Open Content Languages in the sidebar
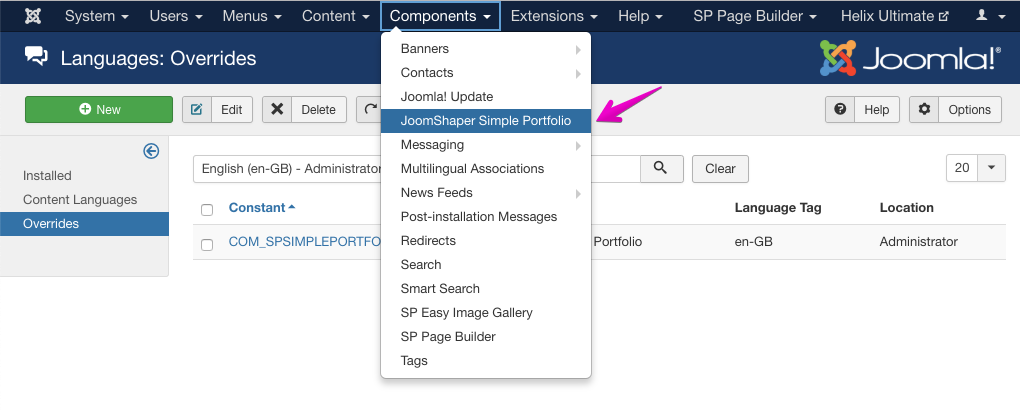The width and height of the screenshot is (1020, 410). coord(80,200)
